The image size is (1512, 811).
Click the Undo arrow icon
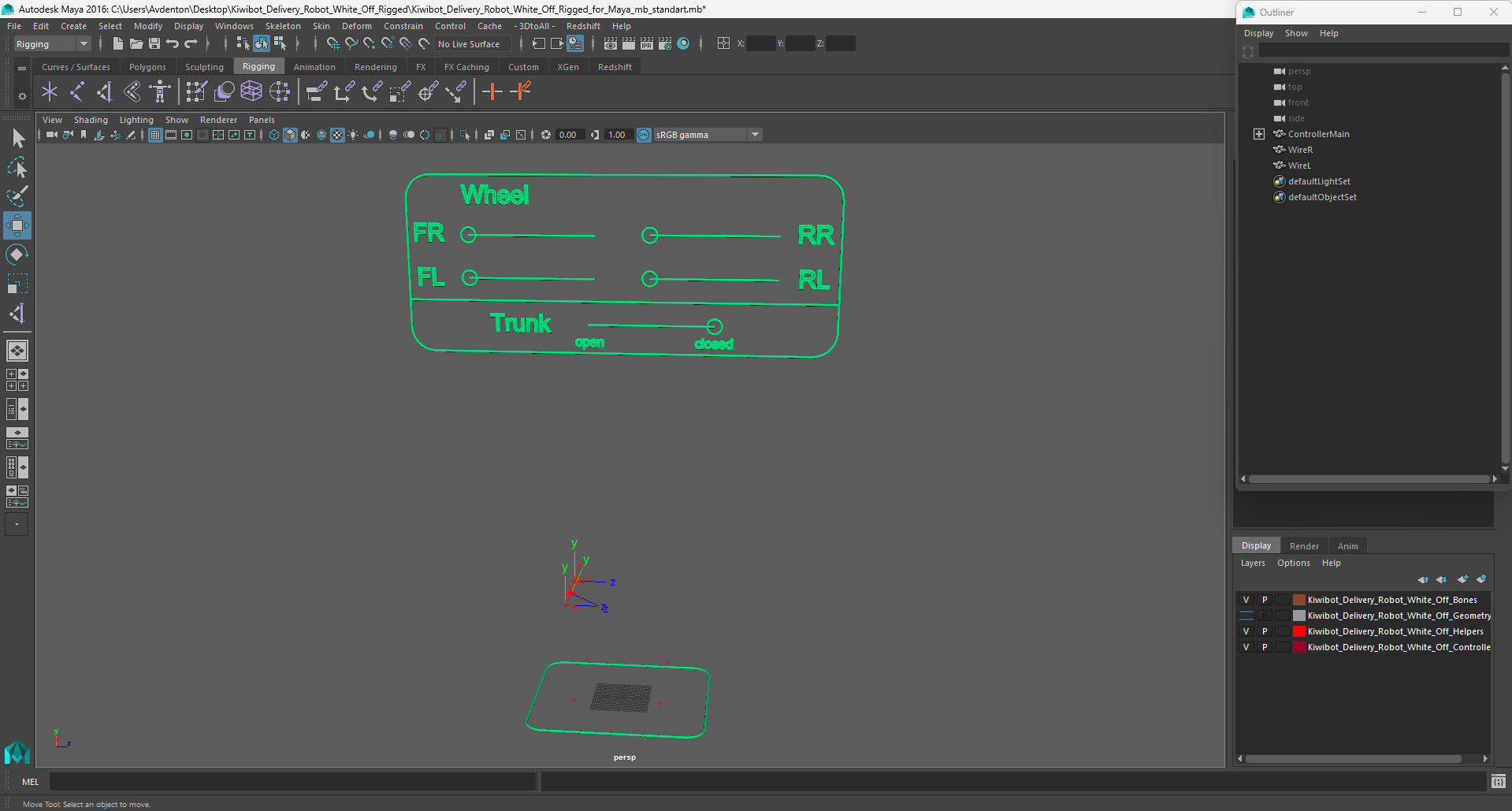(173, 43)
